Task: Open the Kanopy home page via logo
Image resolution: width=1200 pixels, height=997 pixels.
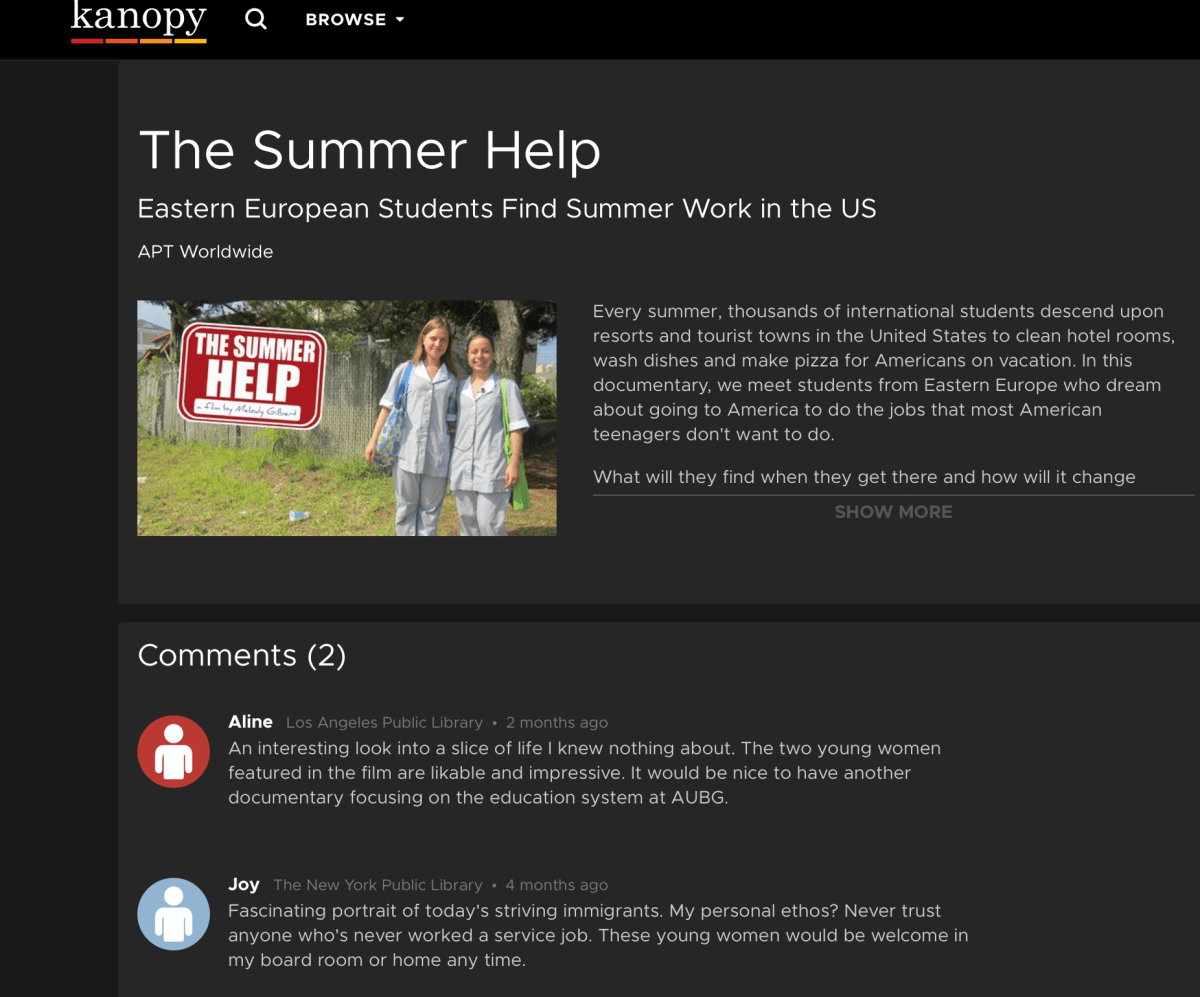Action: [x=138, y=20]
